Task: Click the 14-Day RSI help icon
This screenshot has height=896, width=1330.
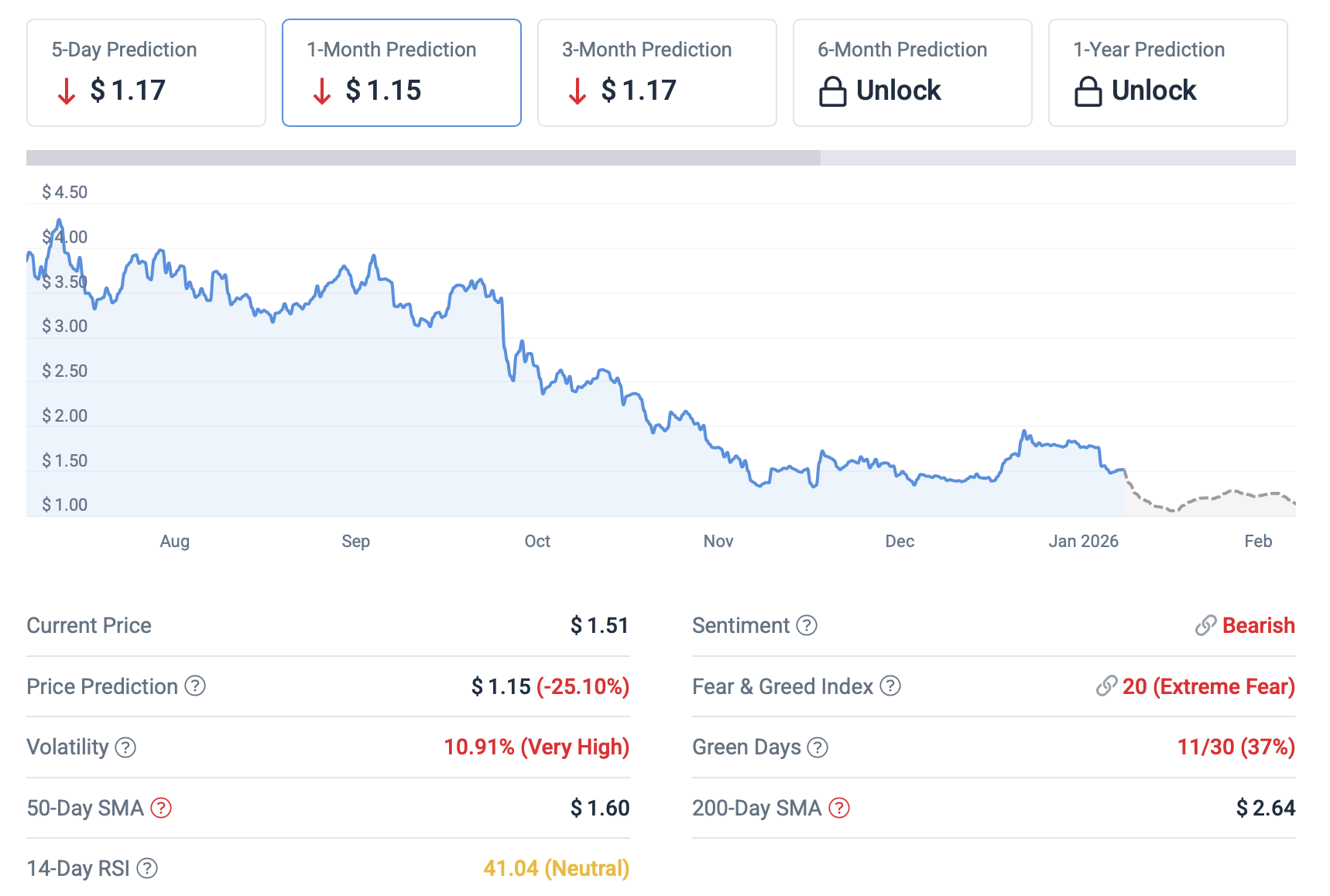Action: (147, 869)
